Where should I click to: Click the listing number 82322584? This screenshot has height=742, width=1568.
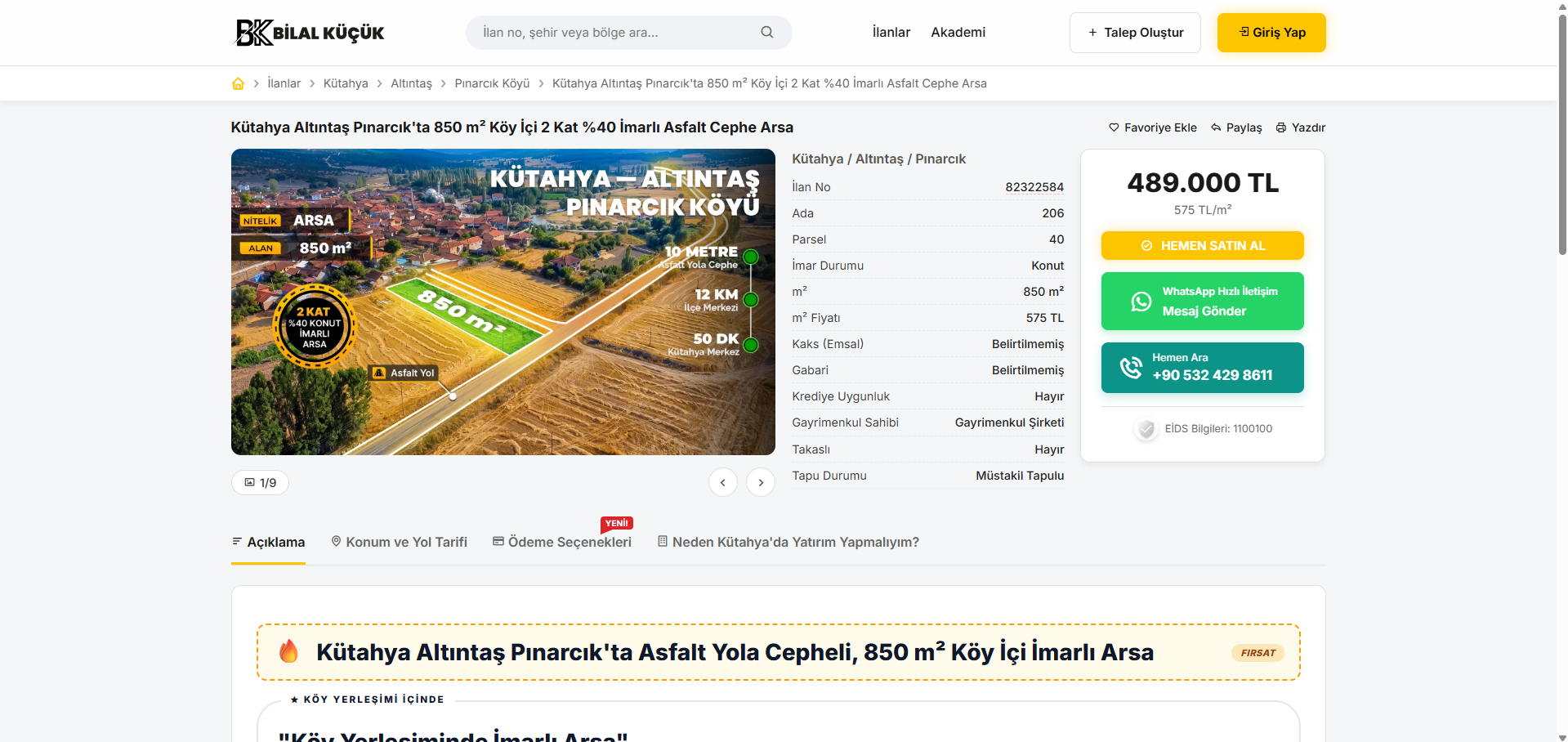[x=1034, y=187]
